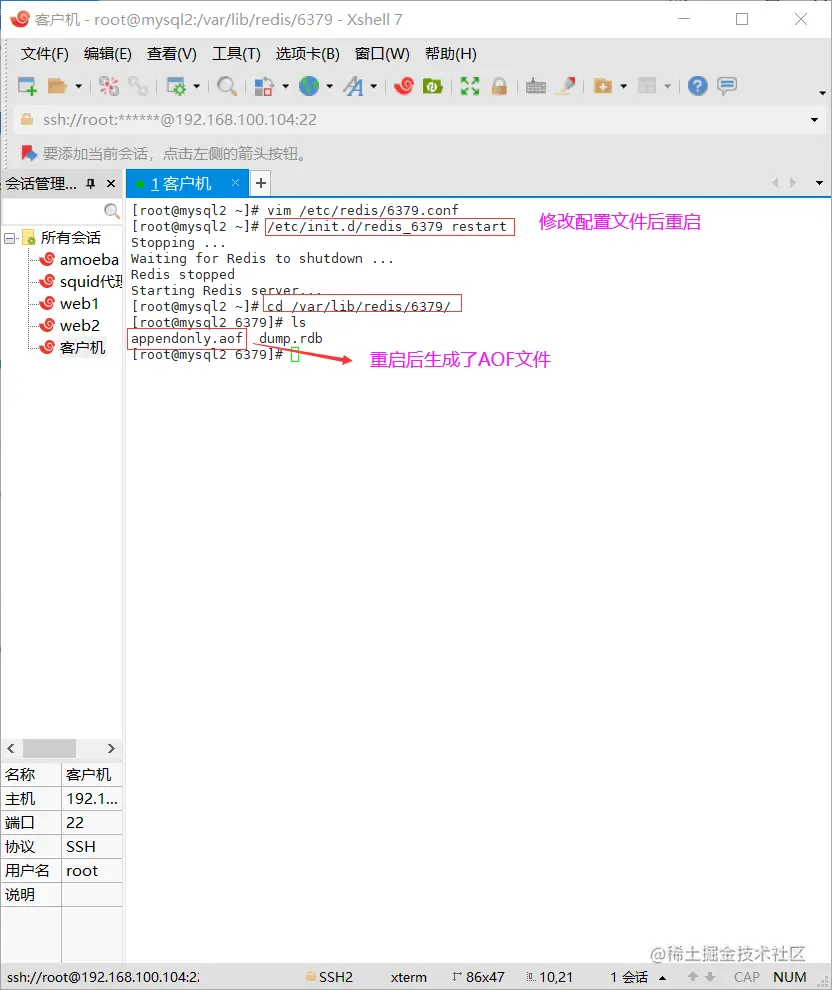832x990 pixels.
Task: Expand the color scheme dropdown arrow
Action: point(285,86)
